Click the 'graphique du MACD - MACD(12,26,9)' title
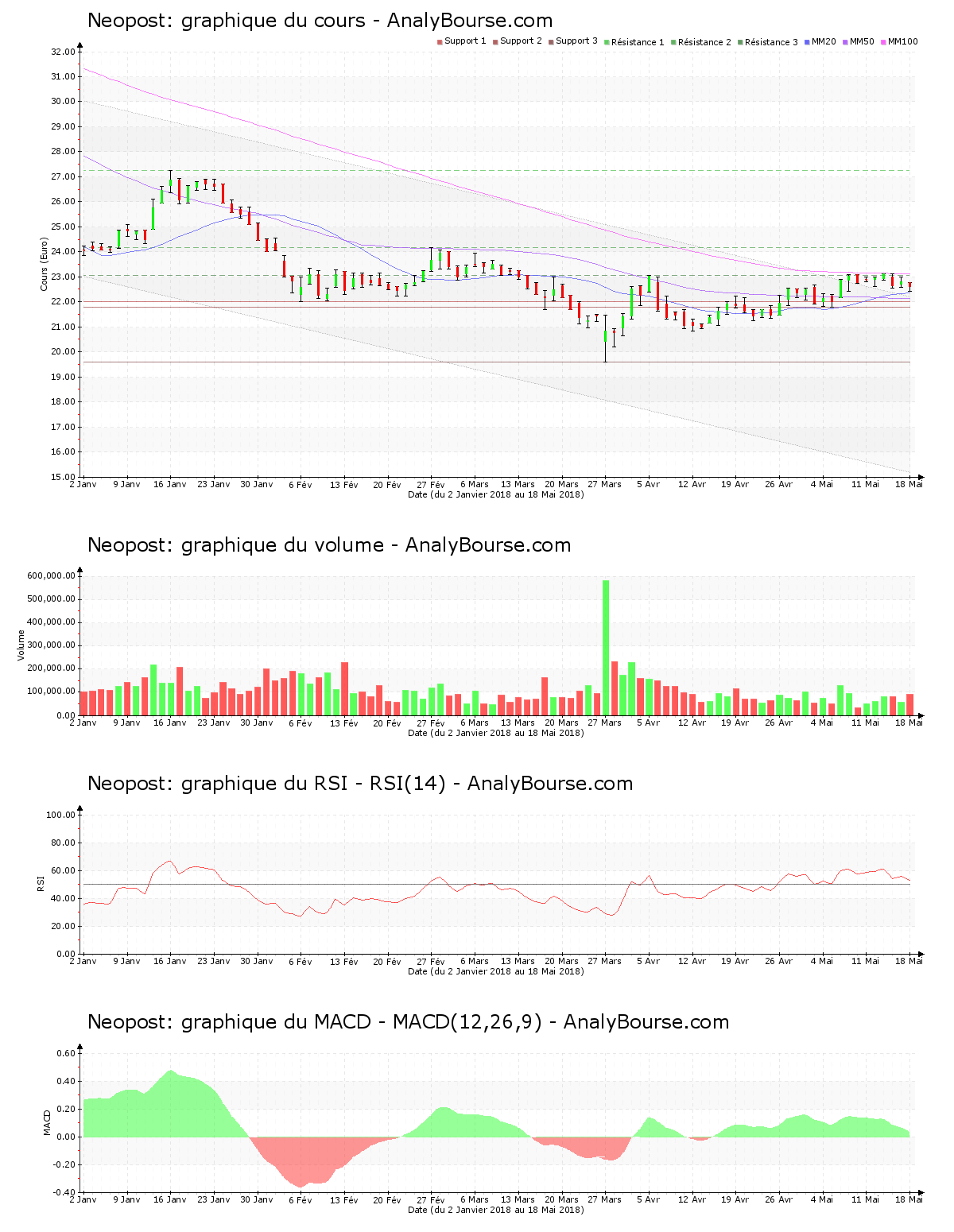The width and height of the screenshot is (954, 1232). click(x=361, y=1022)
